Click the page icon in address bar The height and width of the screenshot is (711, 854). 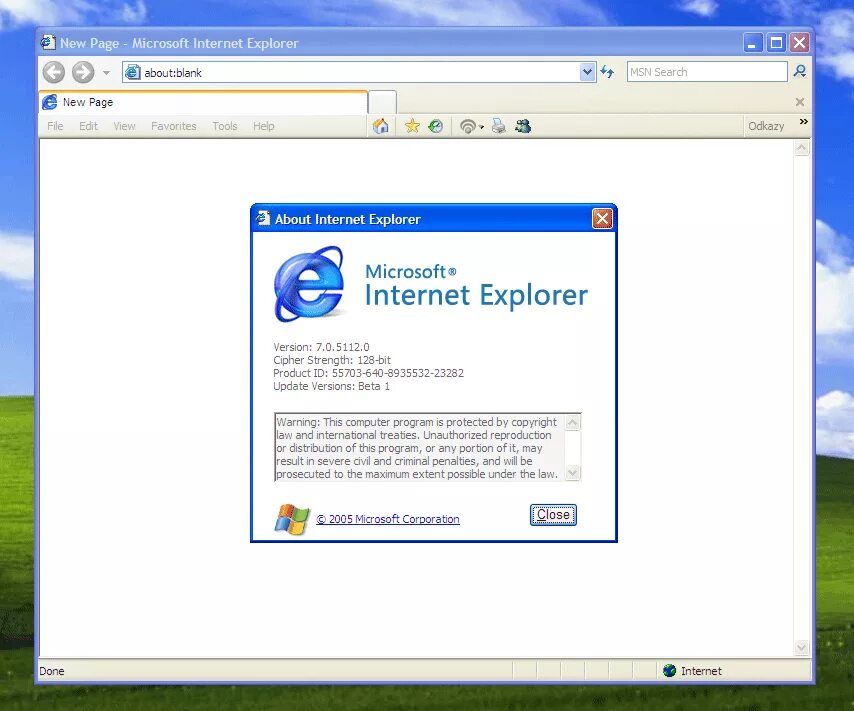(132, 72)
